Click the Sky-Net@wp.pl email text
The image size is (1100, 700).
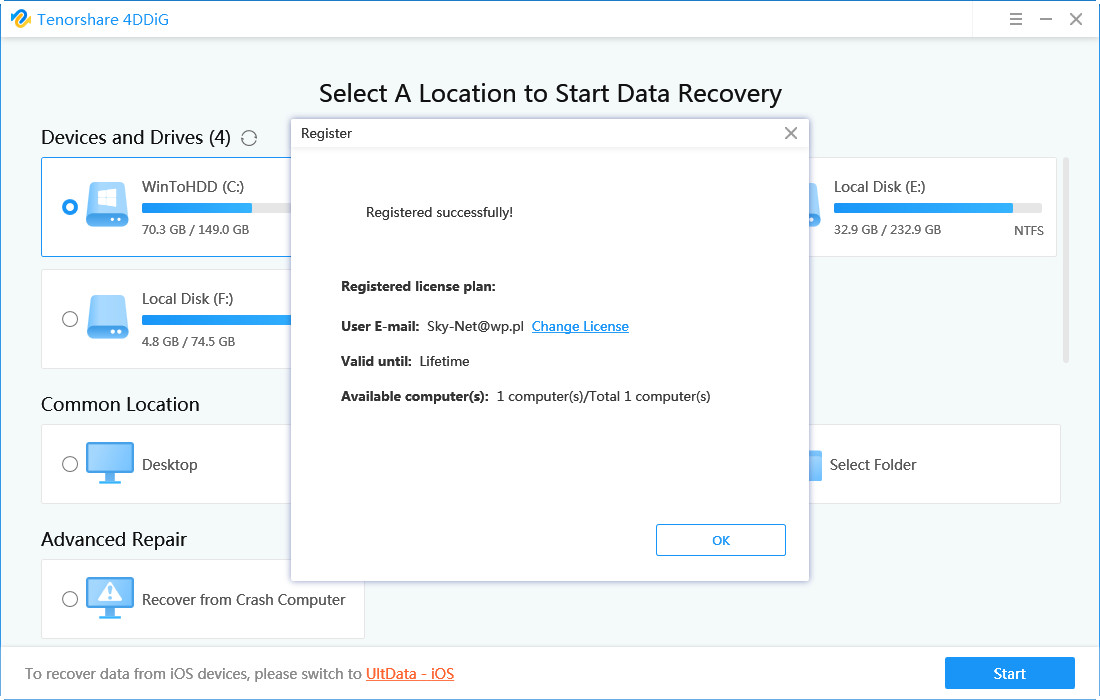475,326
